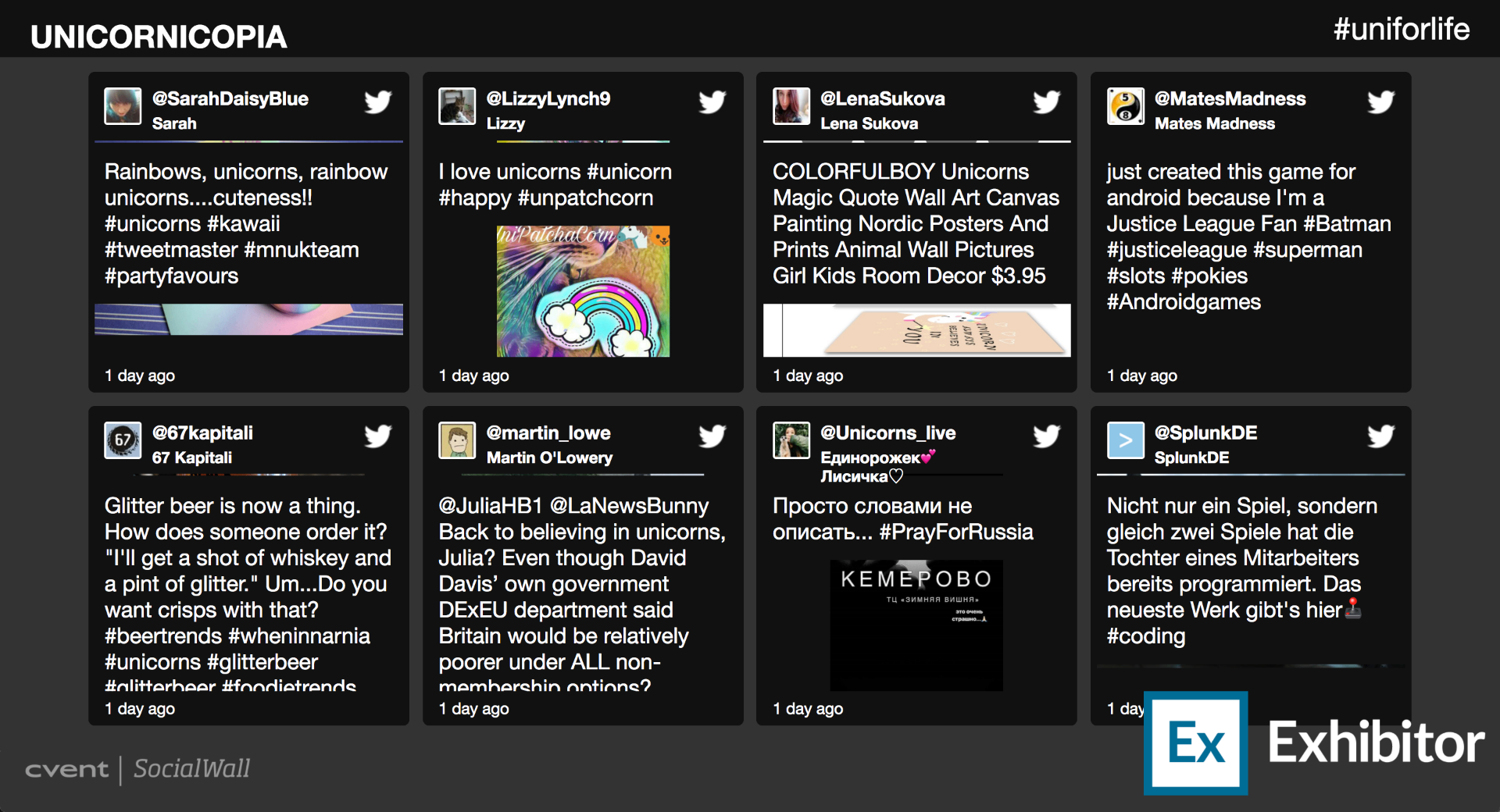Click the Twitter bird icon on martin_lowe's card
The image size is (1500, 812).
712,436
